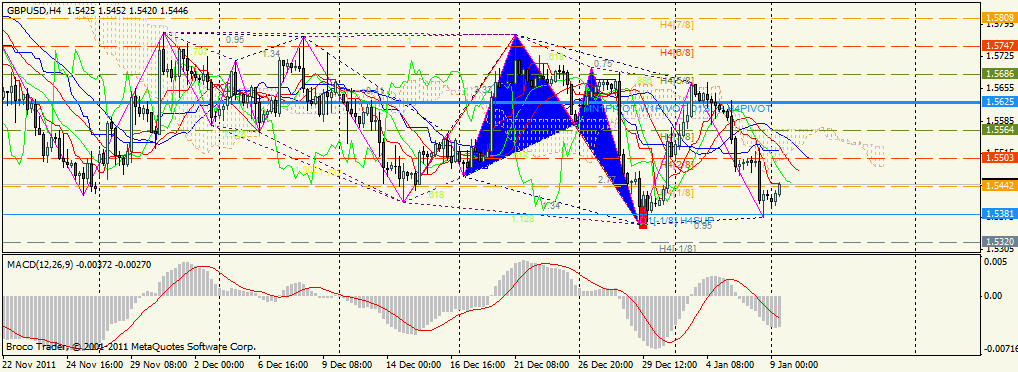The width and height of the screenshot is (1018, 372).
Task: Select the solid blue harmonic pattern triangle
Action: coord(519,110)
